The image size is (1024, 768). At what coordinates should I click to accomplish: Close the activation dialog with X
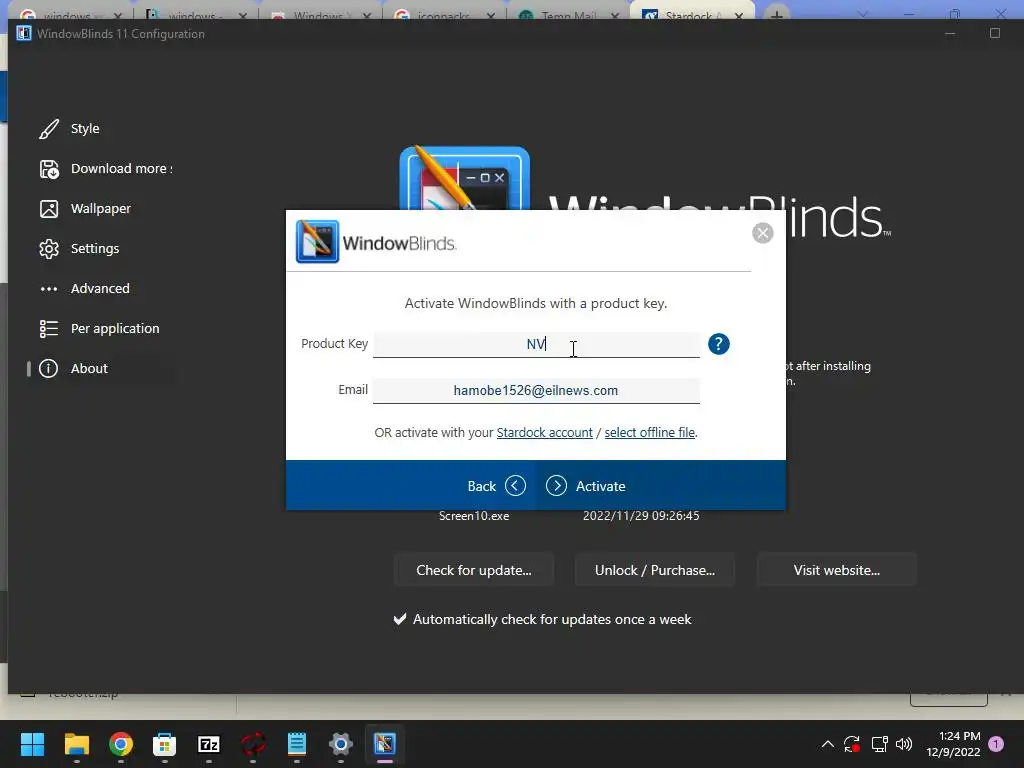(x=762, y=232)
